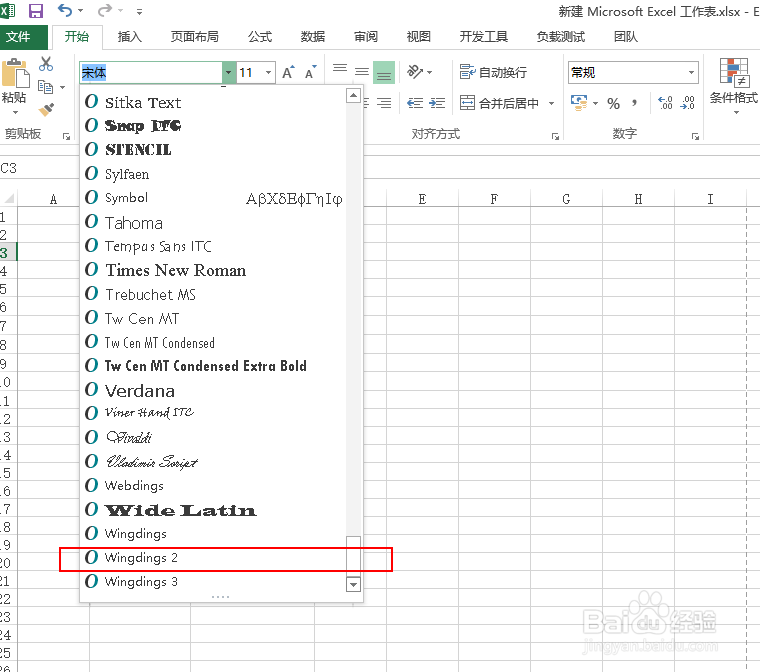The height and width of the screenshot is (672, 760).
Task: Click the Redo arrow icon
Action: tap(105, 10)
